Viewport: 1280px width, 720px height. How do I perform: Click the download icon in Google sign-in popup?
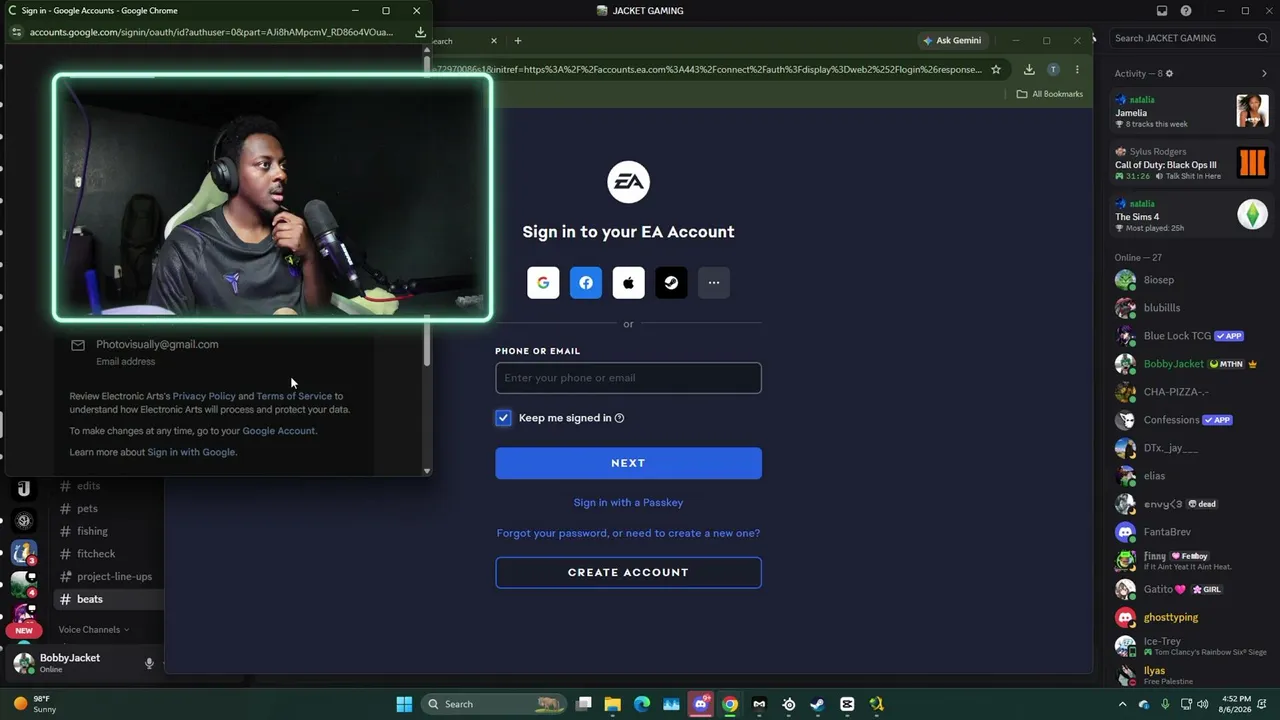coord(421,32)
